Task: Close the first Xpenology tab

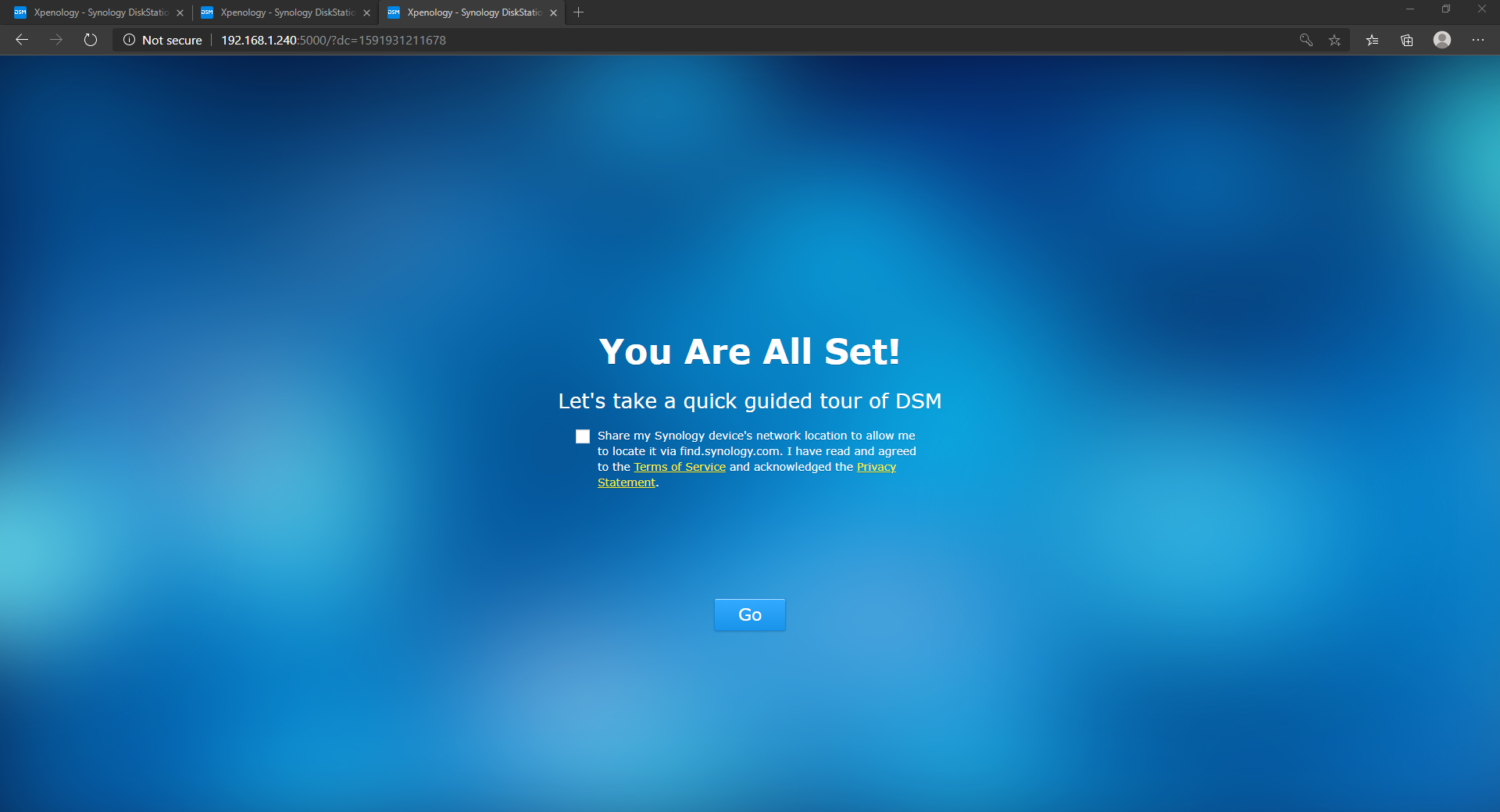Action: pos(180,12)
